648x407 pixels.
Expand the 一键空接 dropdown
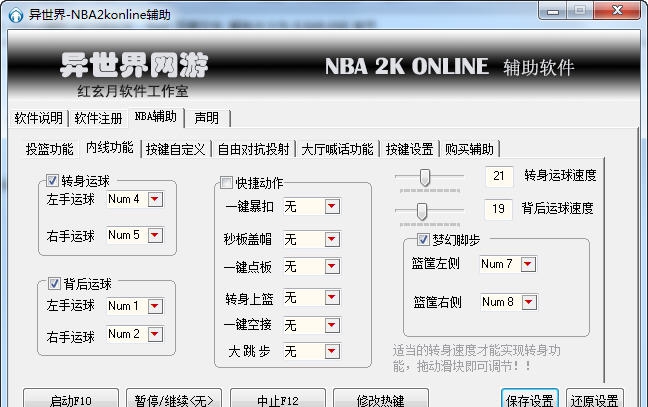click(x=332, y=325)
